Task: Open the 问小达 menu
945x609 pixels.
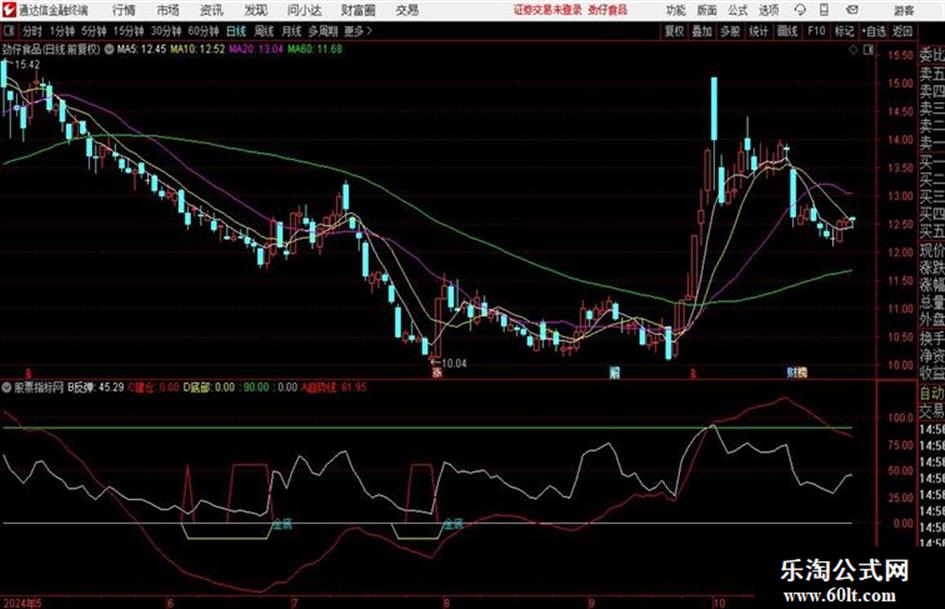Action: pyautogui.click(x=304, y=10)
